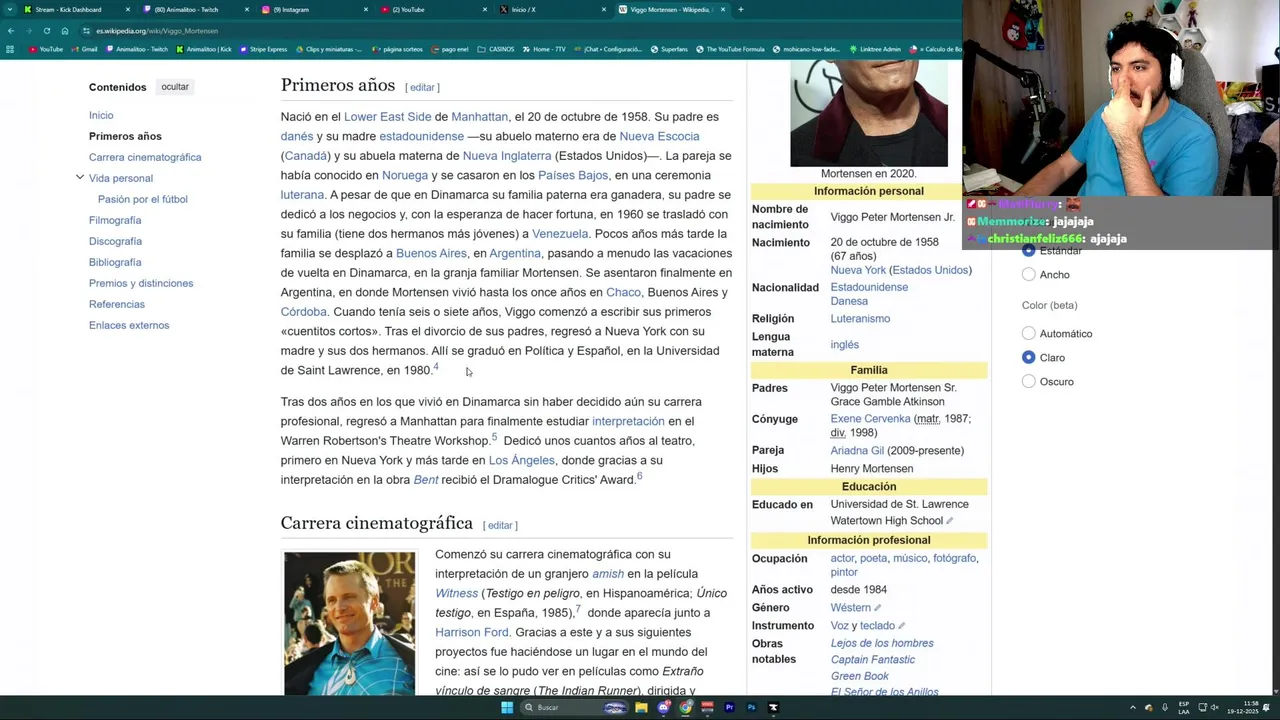Collapse the Vida personal contents section
The height and width of the screenshot is (720, 1280).
[80, 178]
